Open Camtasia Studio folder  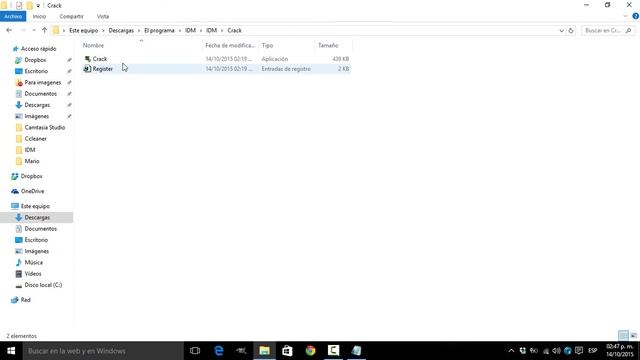(44, 127)
